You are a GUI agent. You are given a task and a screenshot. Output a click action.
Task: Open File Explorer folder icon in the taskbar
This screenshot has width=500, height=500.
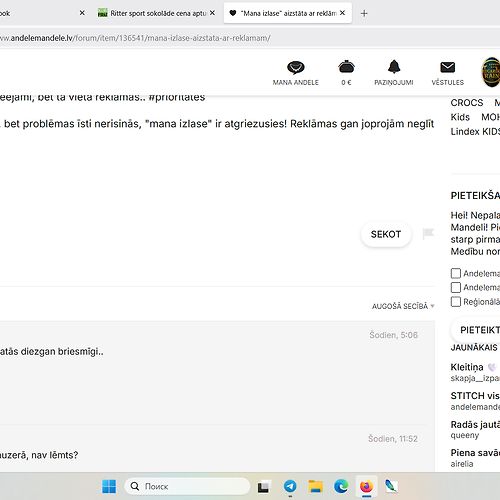[315, 487]
